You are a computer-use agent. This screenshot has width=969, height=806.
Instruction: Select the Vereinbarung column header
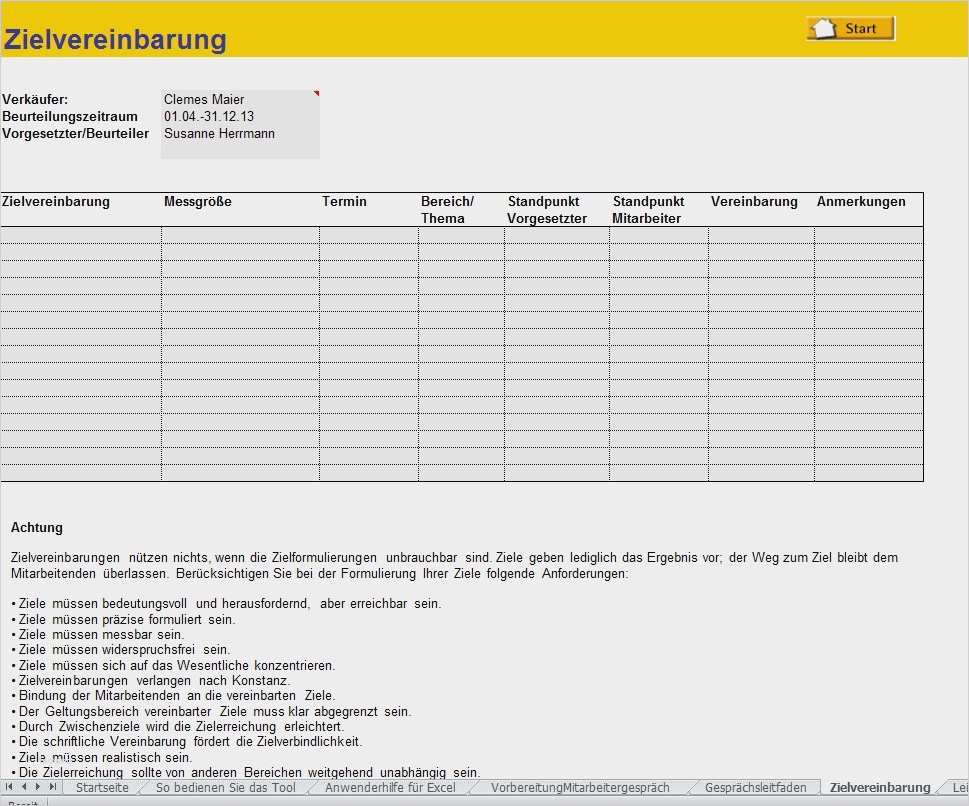click(x=754, y=202)
